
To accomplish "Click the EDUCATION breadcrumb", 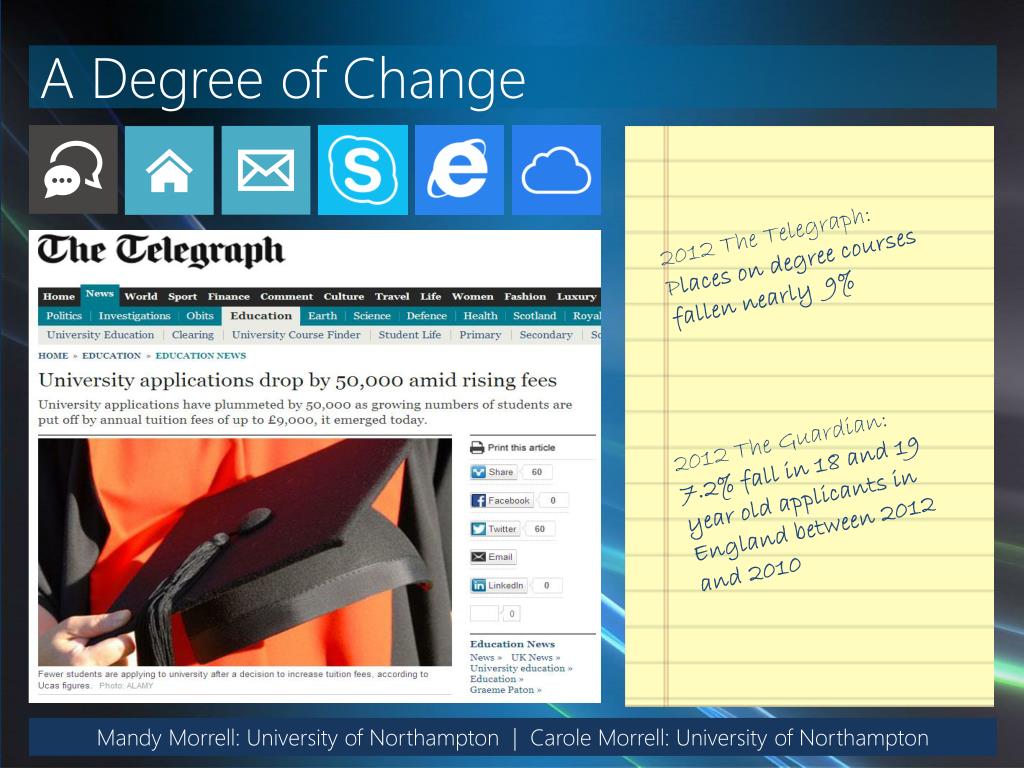I will pos(111,356).
